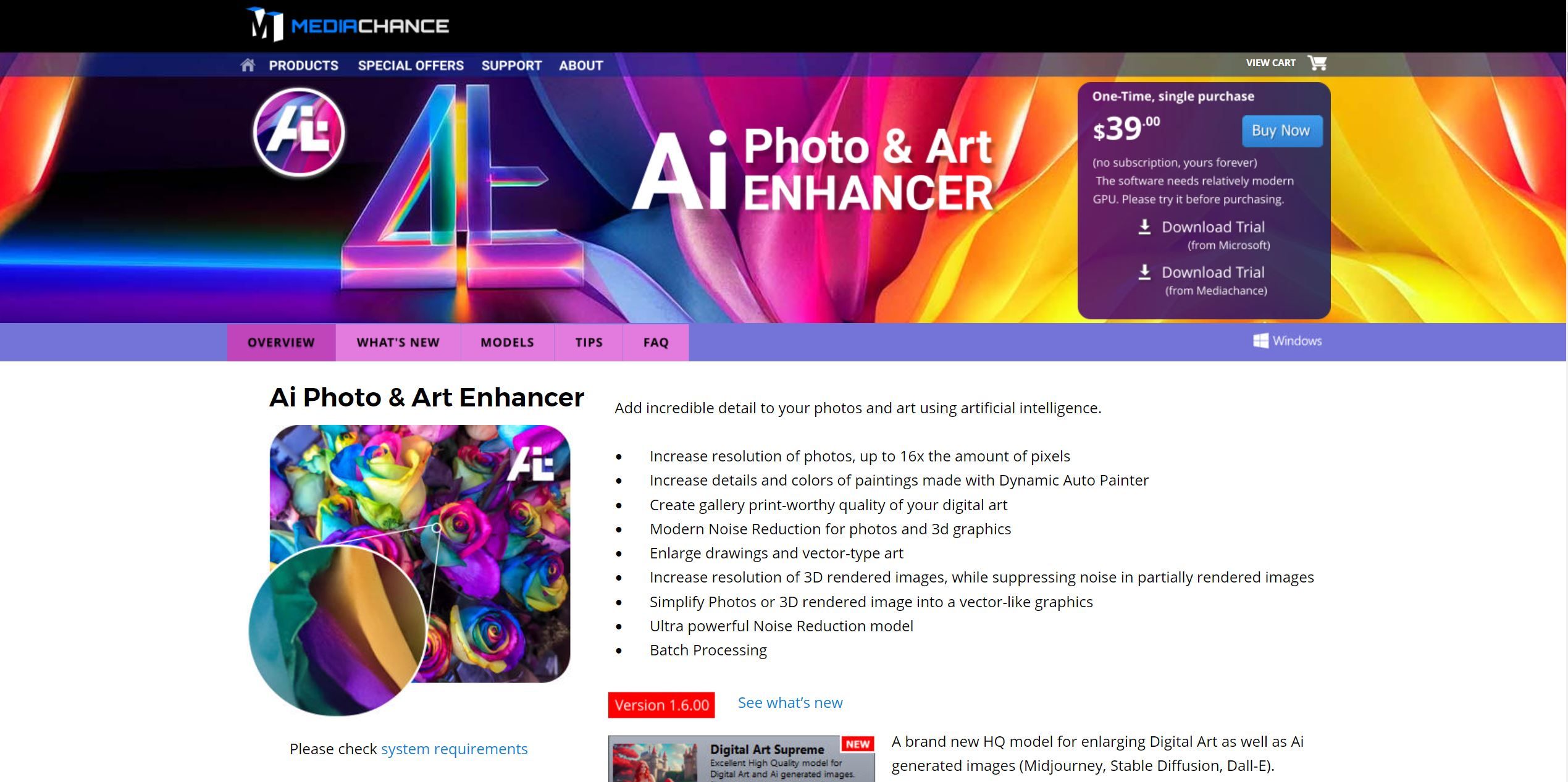The image size is (1568, 782).
Task: Open the About menu item
Action: point(581,65)
